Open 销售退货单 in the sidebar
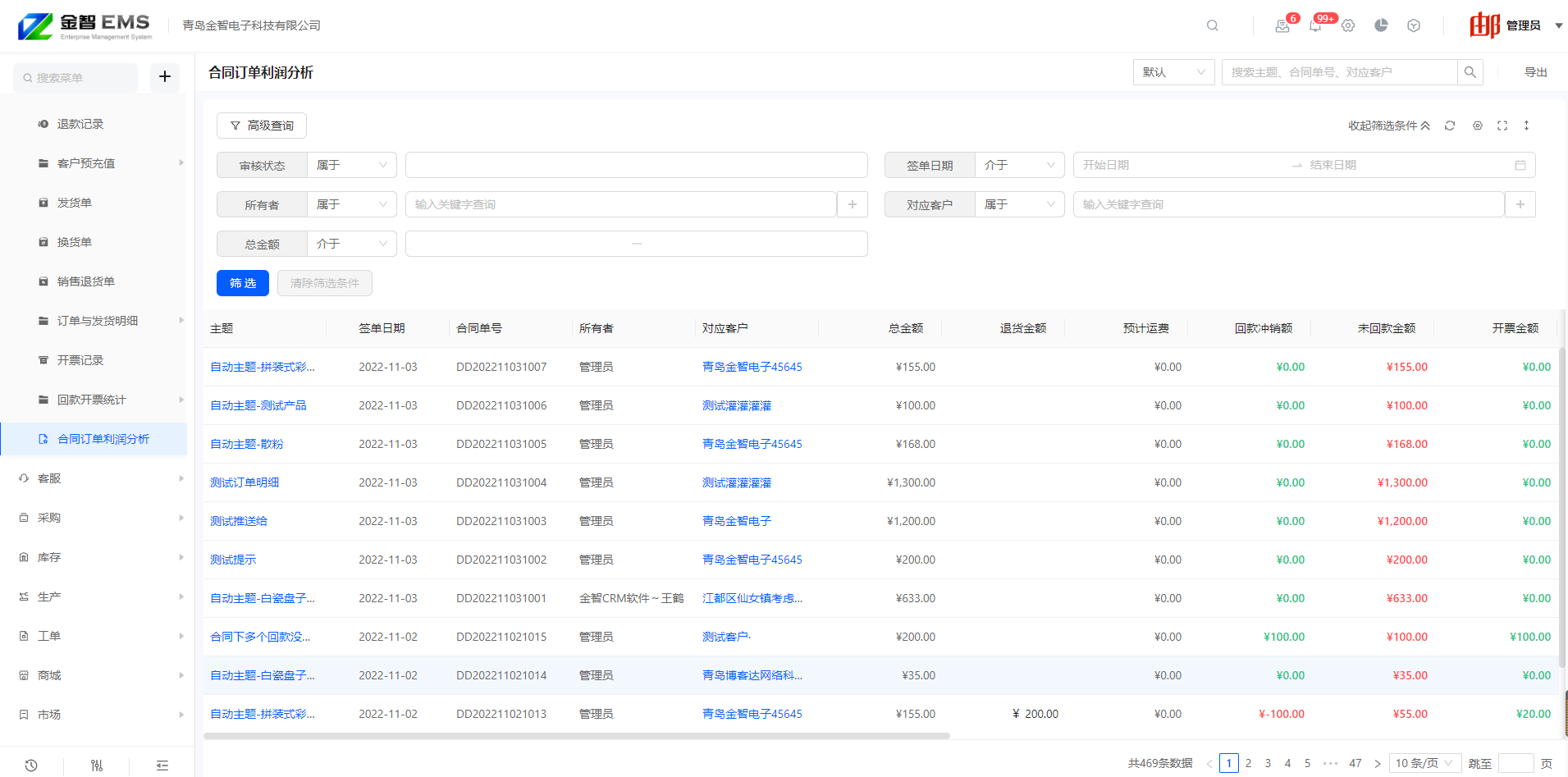The image size is (1568, 777). click(x=86, y=281)
